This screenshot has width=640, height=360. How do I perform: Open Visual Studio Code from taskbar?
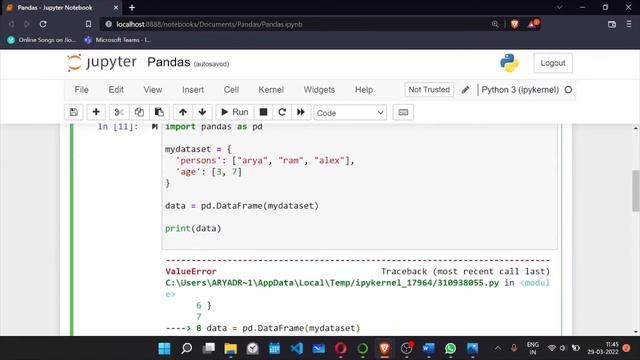click(297, 348)
